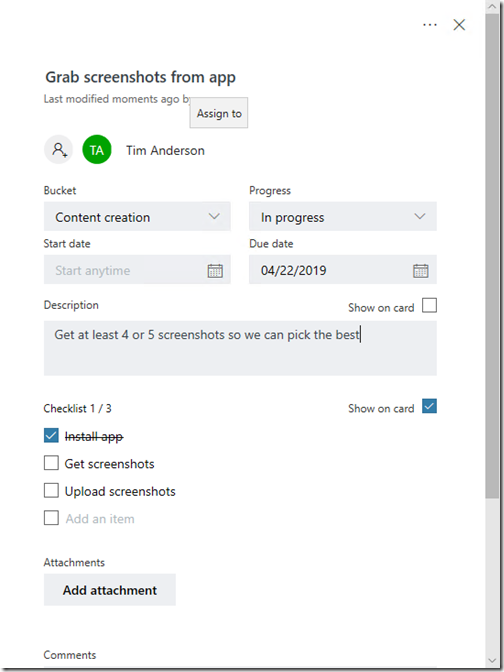Click the scrollbar up arrow
The image size is (504, 672).
[x=492, y=6]
